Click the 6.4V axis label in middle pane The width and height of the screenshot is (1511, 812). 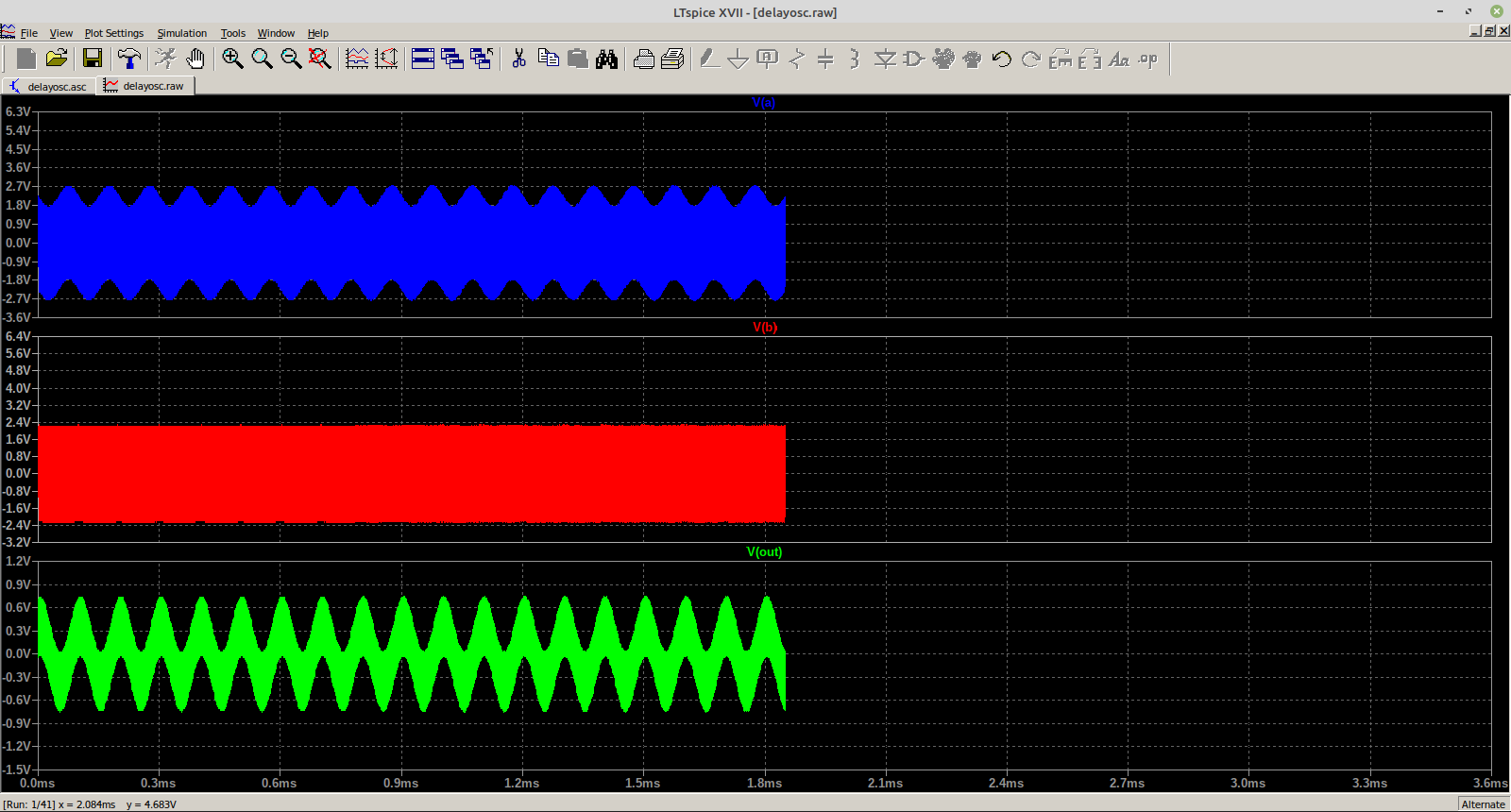pyautogui.click(x=18, y=336)
